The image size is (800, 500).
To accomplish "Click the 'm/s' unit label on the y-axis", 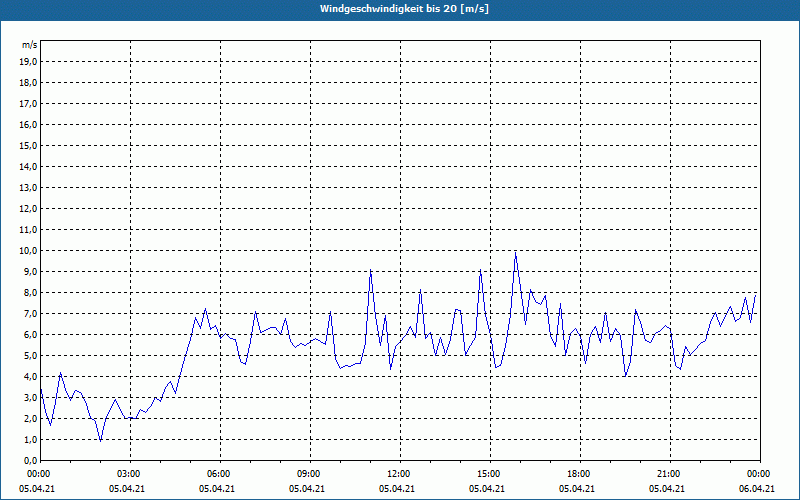I will 30,45.
